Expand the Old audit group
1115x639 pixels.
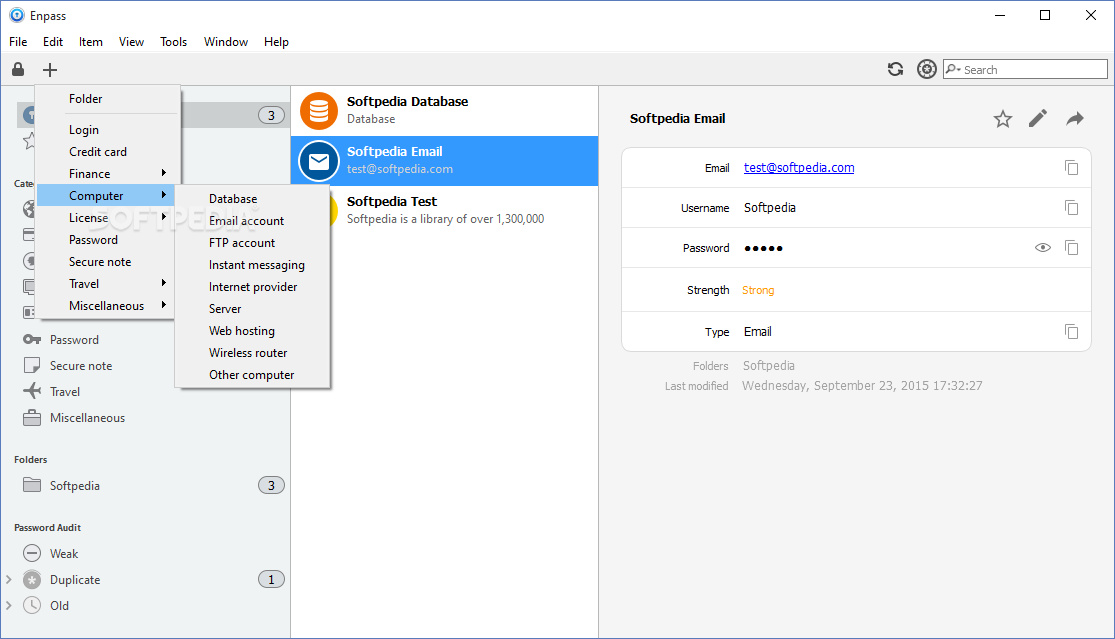coord(9,606)
